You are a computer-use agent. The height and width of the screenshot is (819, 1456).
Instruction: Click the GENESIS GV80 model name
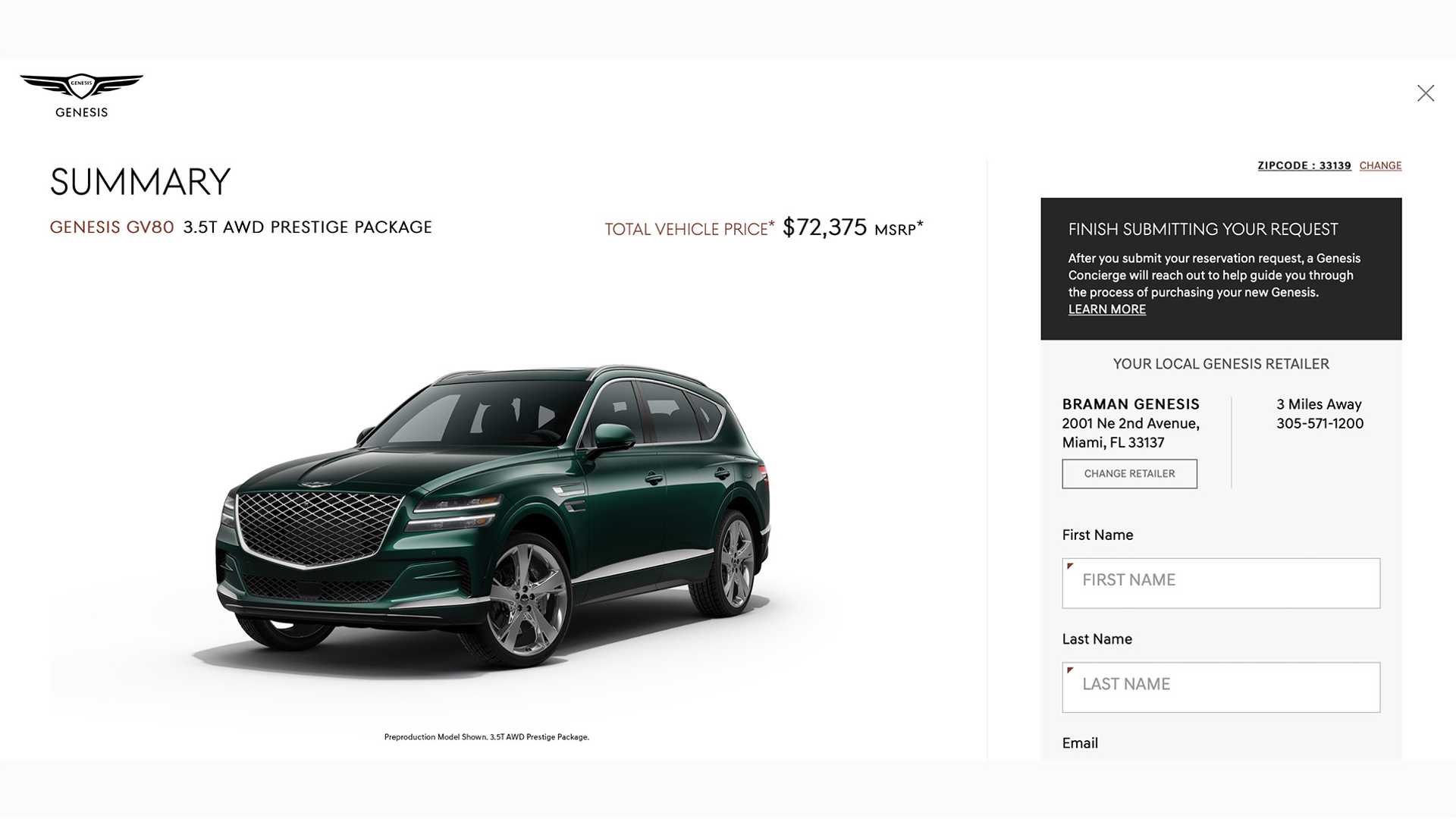click(111, 227)
